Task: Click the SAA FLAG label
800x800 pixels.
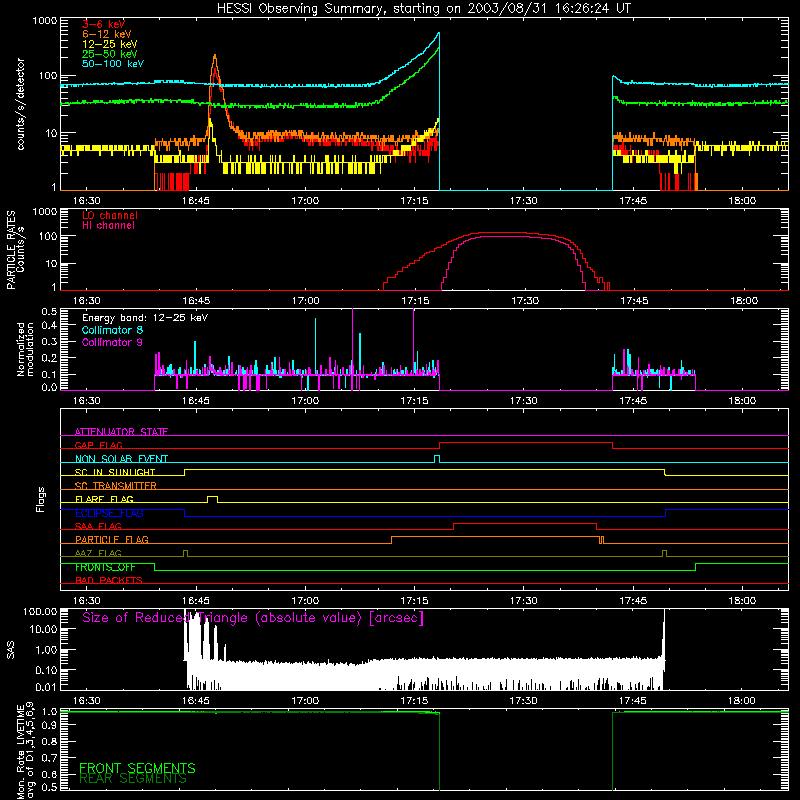Action: 98,526
